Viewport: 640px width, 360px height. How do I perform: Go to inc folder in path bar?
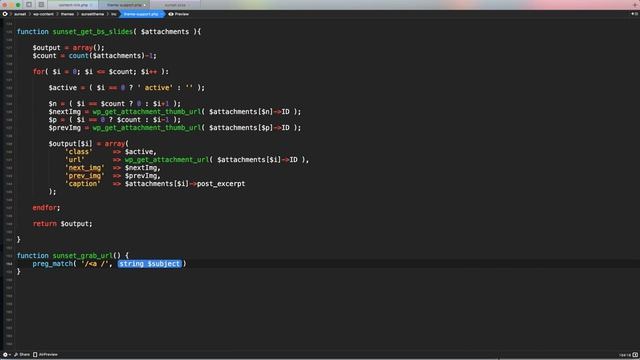coord(114,14)
